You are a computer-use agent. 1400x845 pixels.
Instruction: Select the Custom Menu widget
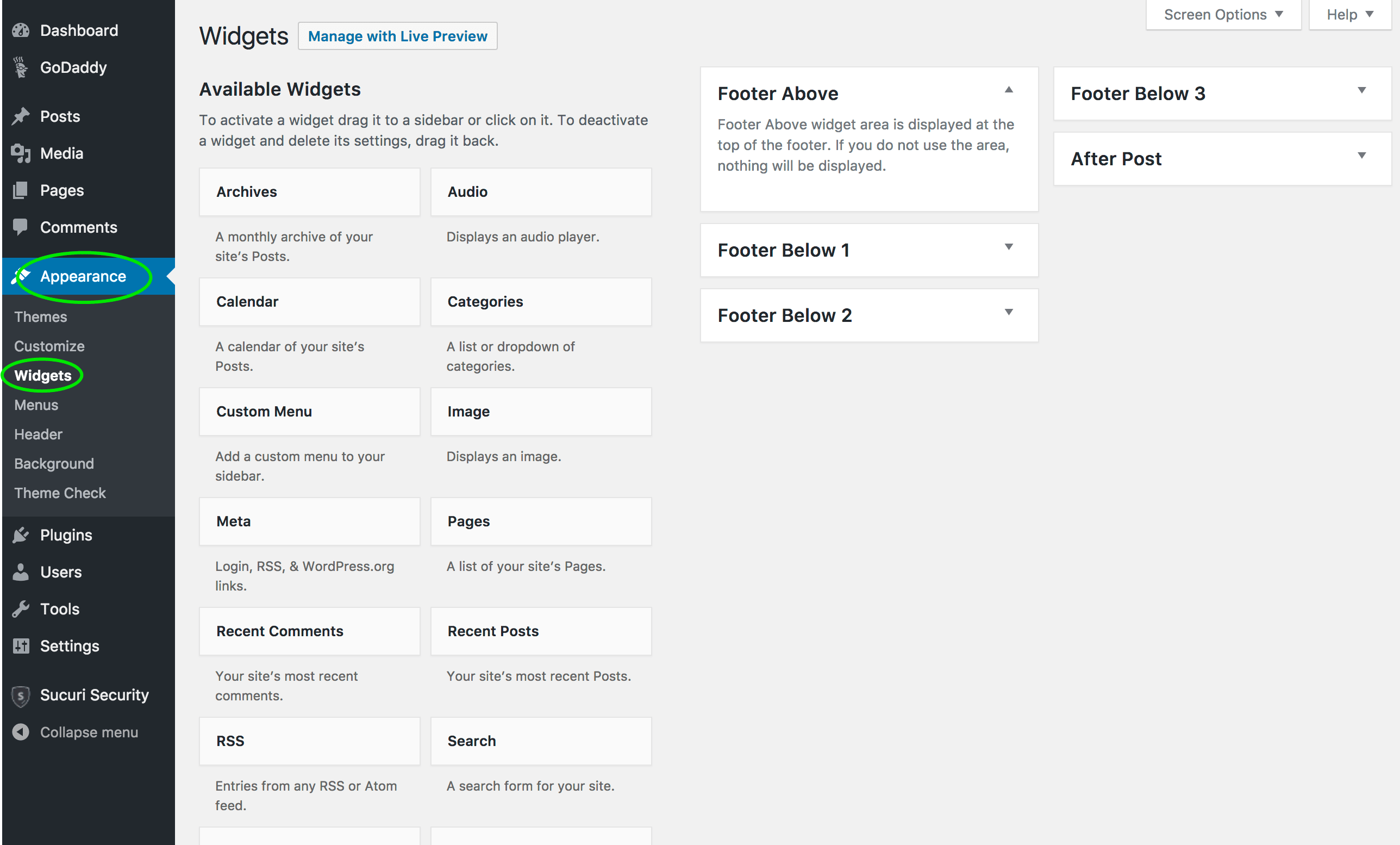pyautogui.click(x=310, y=411)
